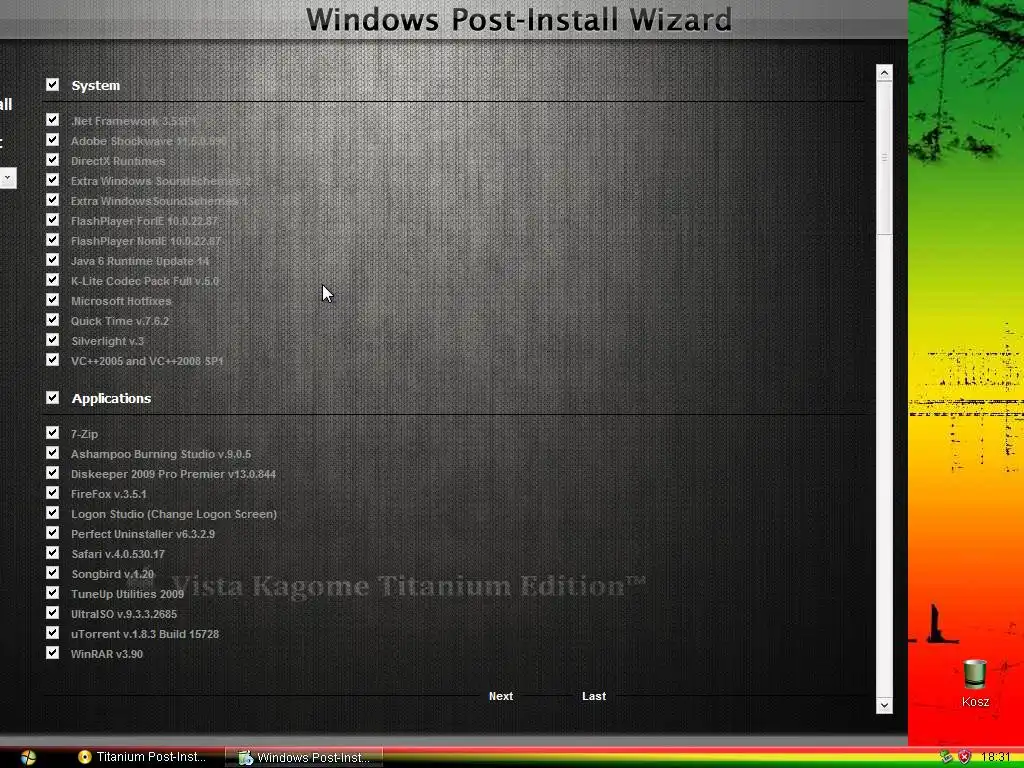This screenshot has width=1024, height=768.
Task: Click the FireFox v.3.5.1 label
Action: 108,494
